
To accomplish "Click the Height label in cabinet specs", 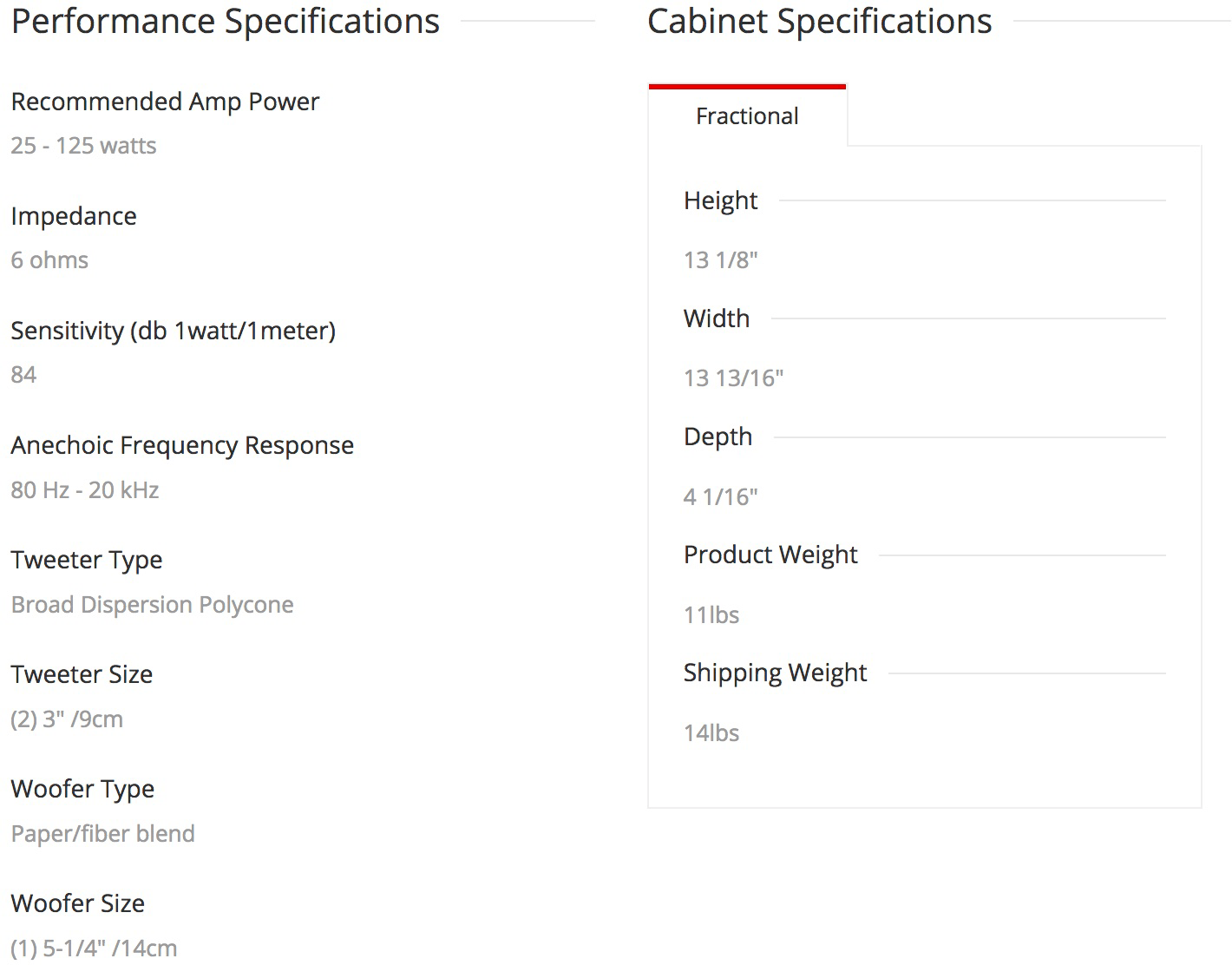I will point(720,200).
